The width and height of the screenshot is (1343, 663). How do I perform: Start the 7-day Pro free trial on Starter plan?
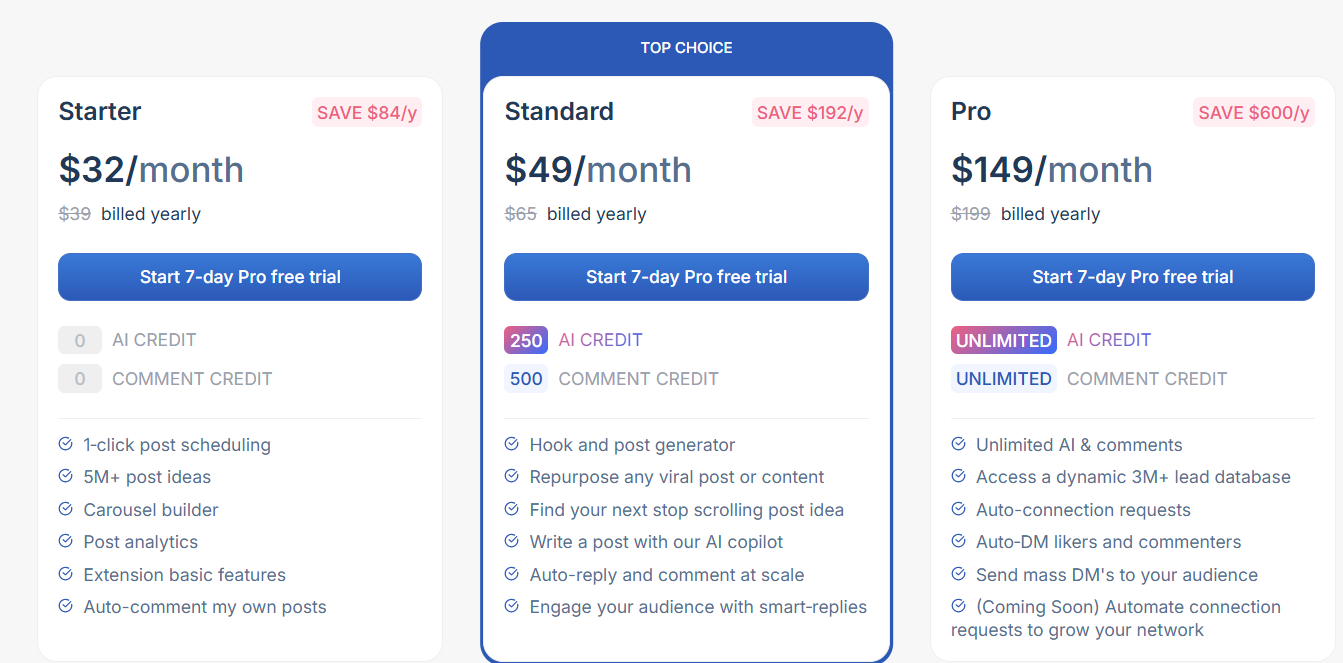(x=239, y=277)
